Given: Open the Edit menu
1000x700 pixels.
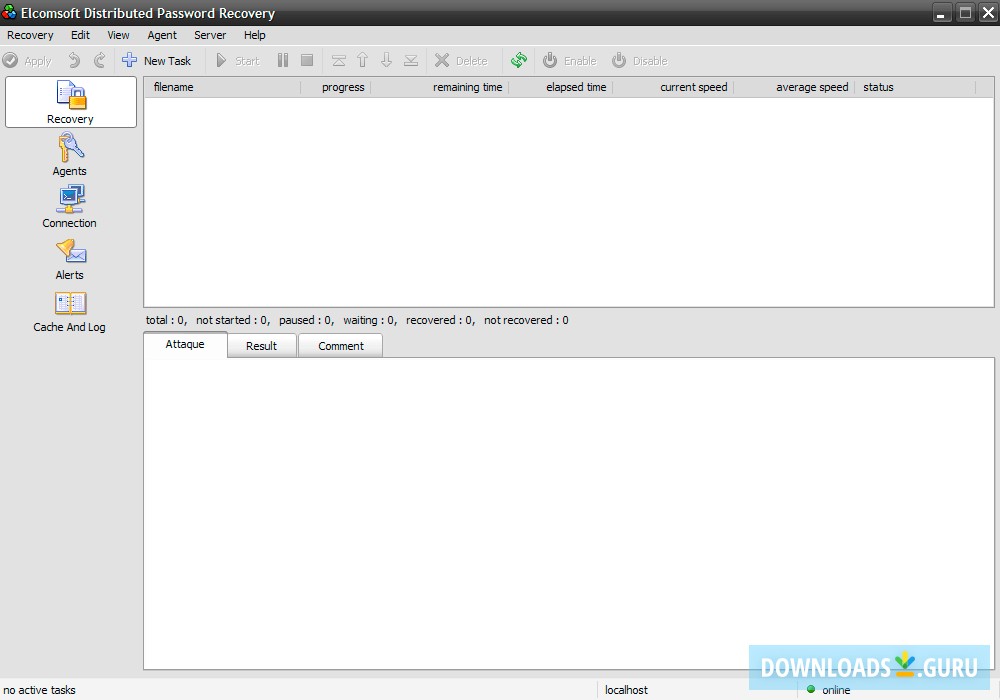Looking at the screenshot, I should [80, 35].
